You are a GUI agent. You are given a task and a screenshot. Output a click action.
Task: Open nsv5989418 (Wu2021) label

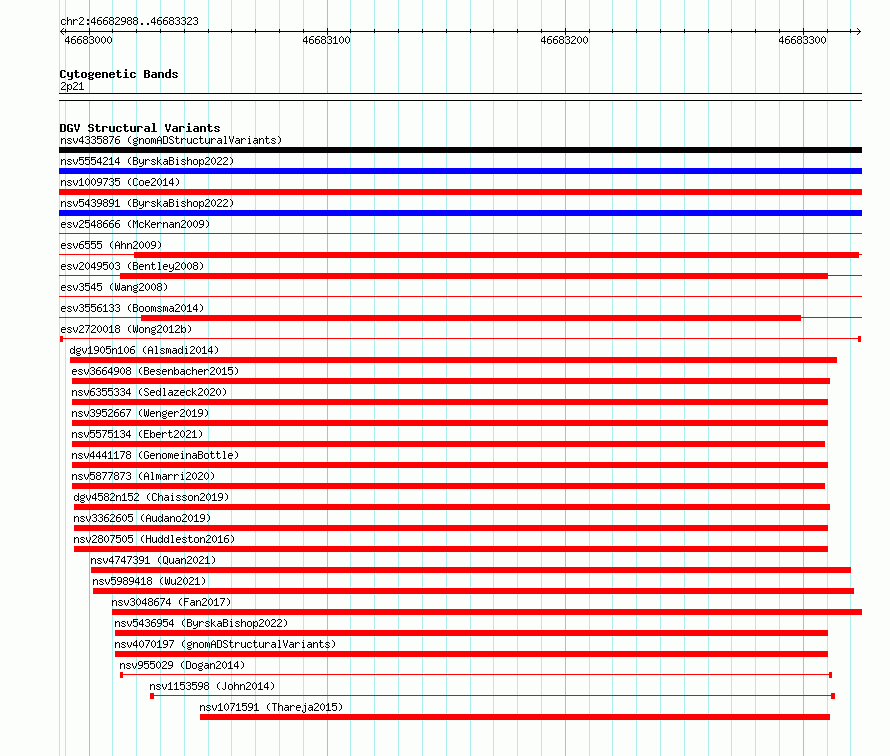coord(149,581)
